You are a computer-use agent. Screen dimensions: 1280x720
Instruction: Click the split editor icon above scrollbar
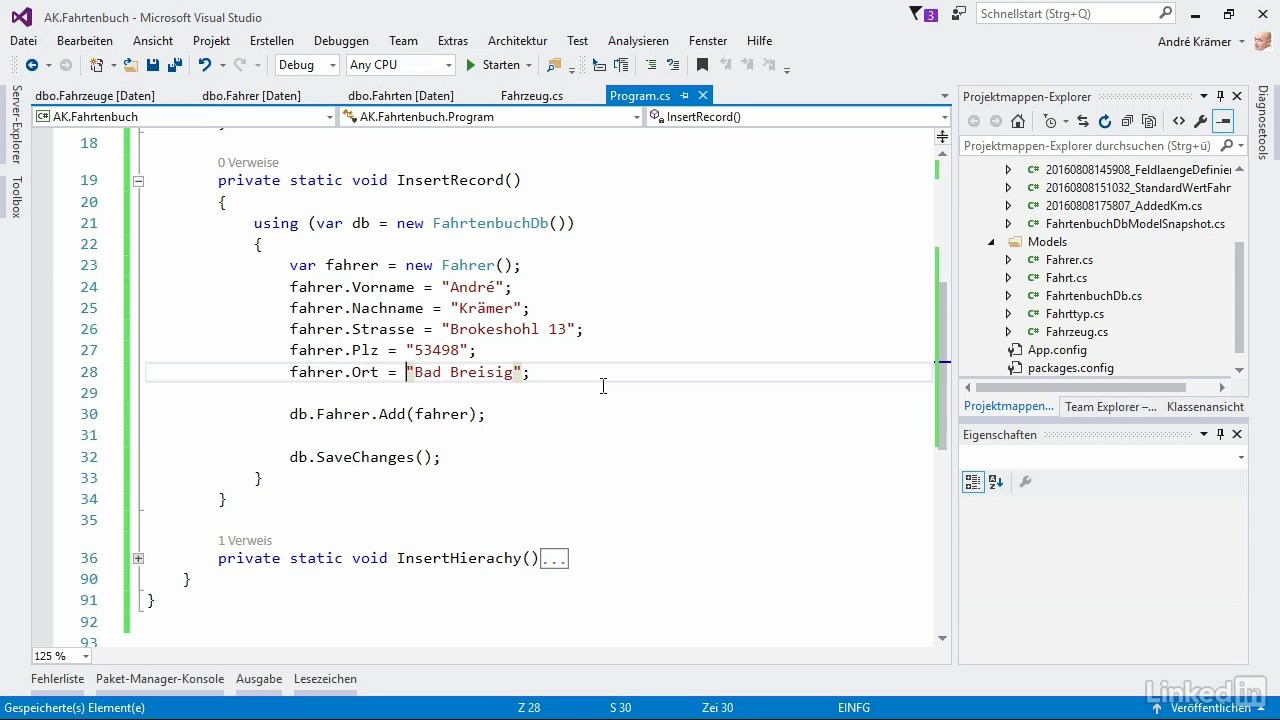[942, 136]
